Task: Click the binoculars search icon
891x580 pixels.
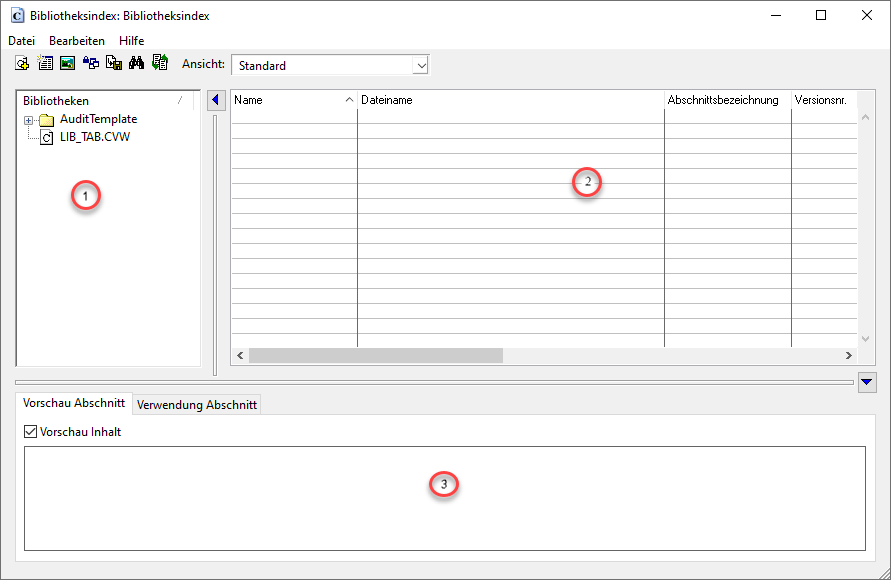Action: pyautogui.click(x=137, y=63)
